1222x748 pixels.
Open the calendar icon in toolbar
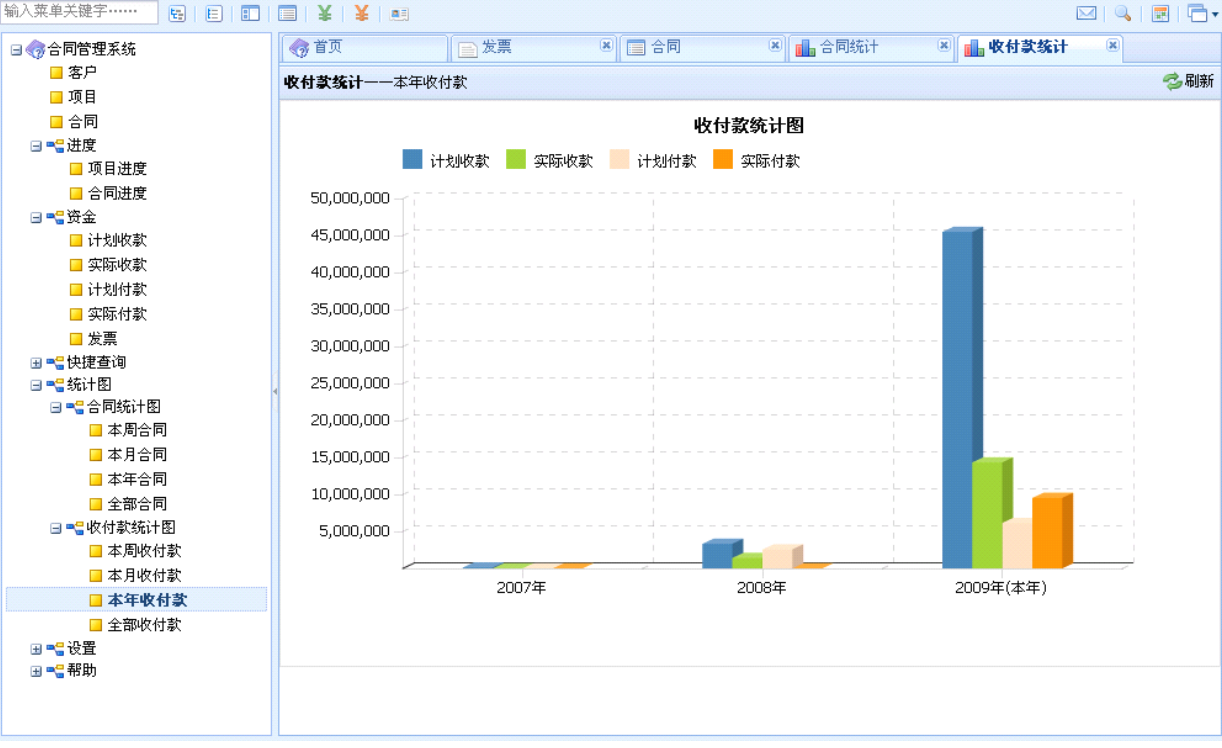tap(1160, 14)
